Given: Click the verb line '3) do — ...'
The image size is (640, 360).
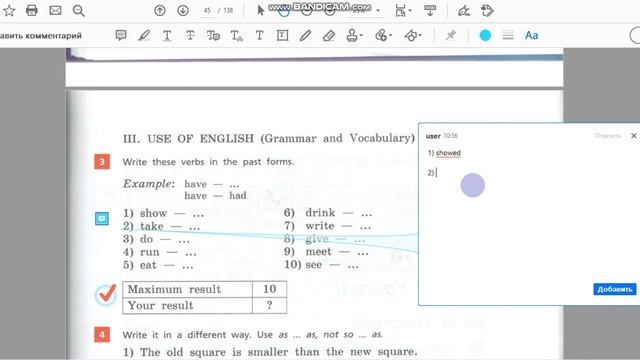Looking at the screenshot, I should 156,239.
